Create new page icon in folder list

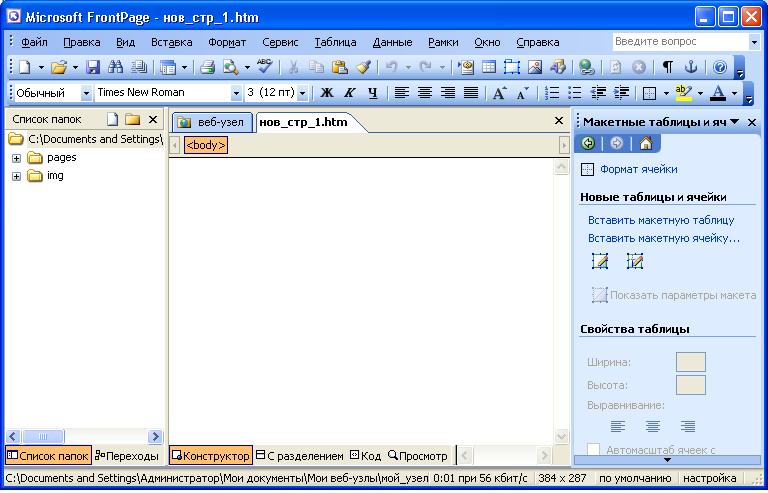[113, 119]
